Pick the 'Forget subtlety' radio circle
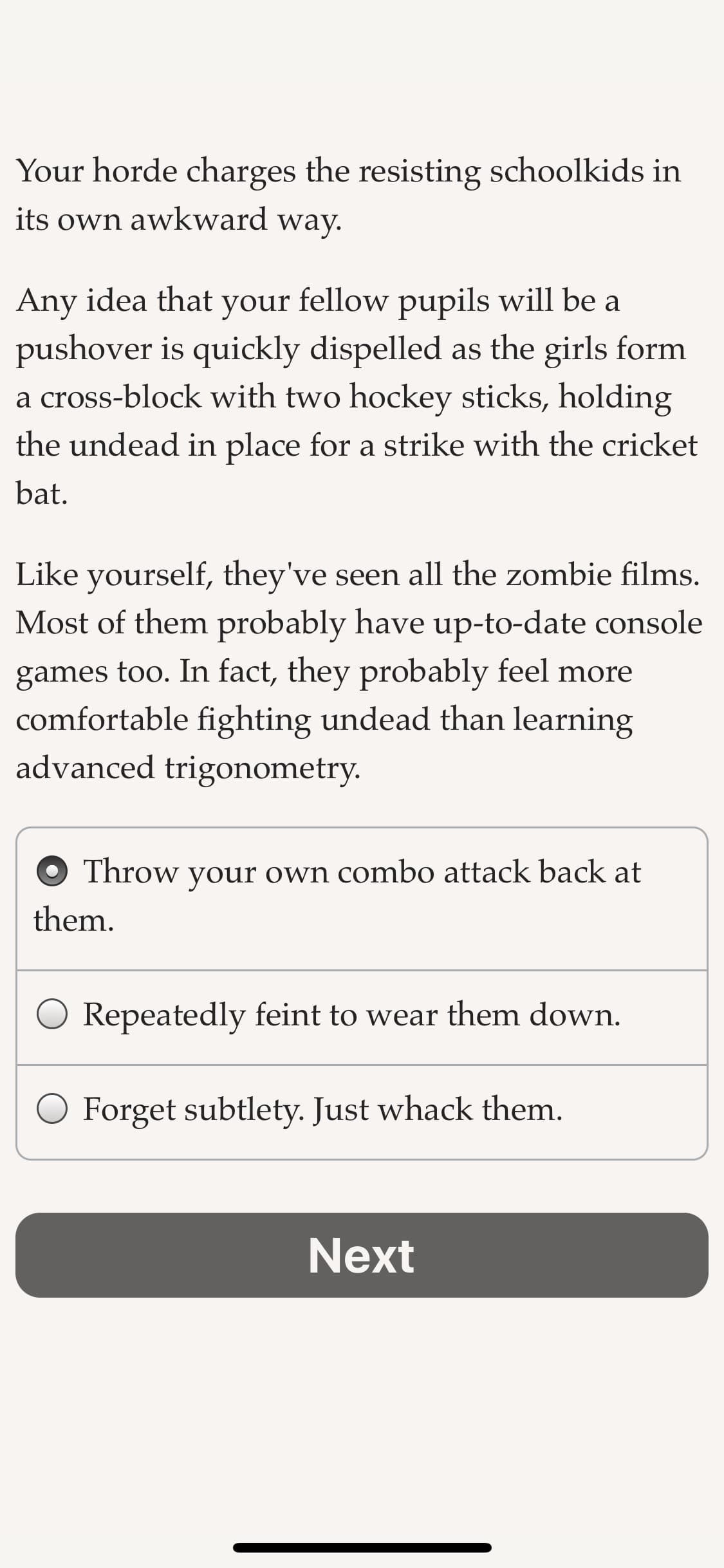This screenshot has height=1568, width=724. point(52,1109)
